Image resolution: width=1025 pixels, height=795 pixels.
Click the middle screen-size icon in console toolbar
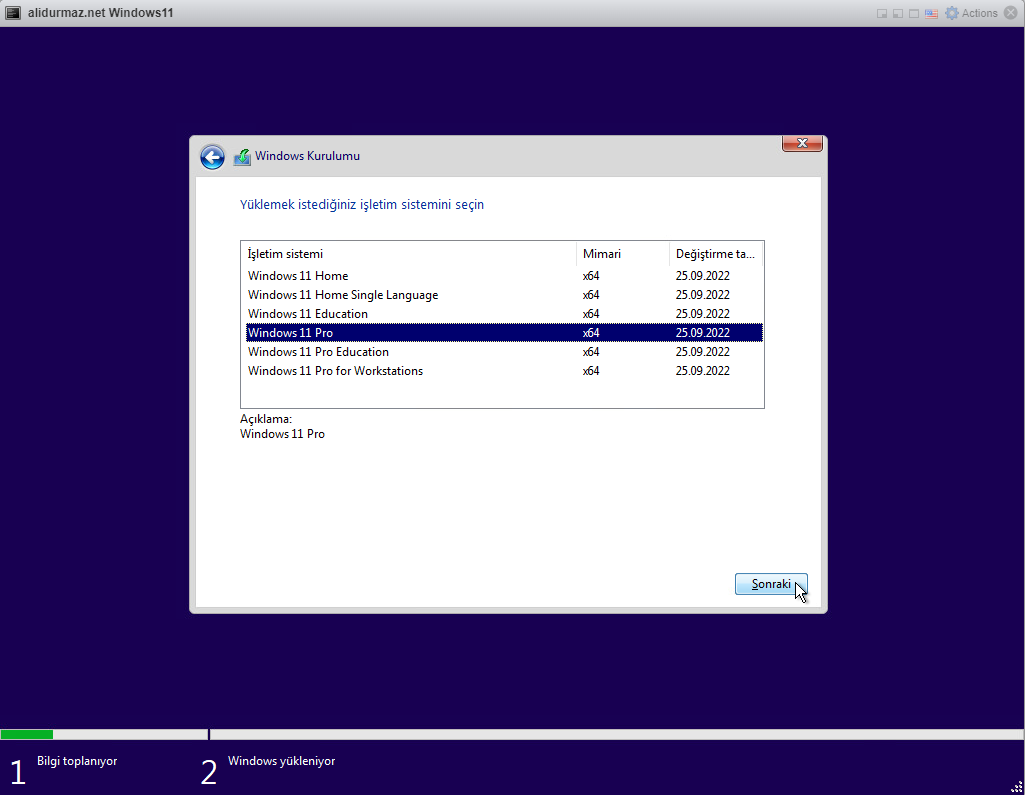pyautogui.click(x=896, y=12)
